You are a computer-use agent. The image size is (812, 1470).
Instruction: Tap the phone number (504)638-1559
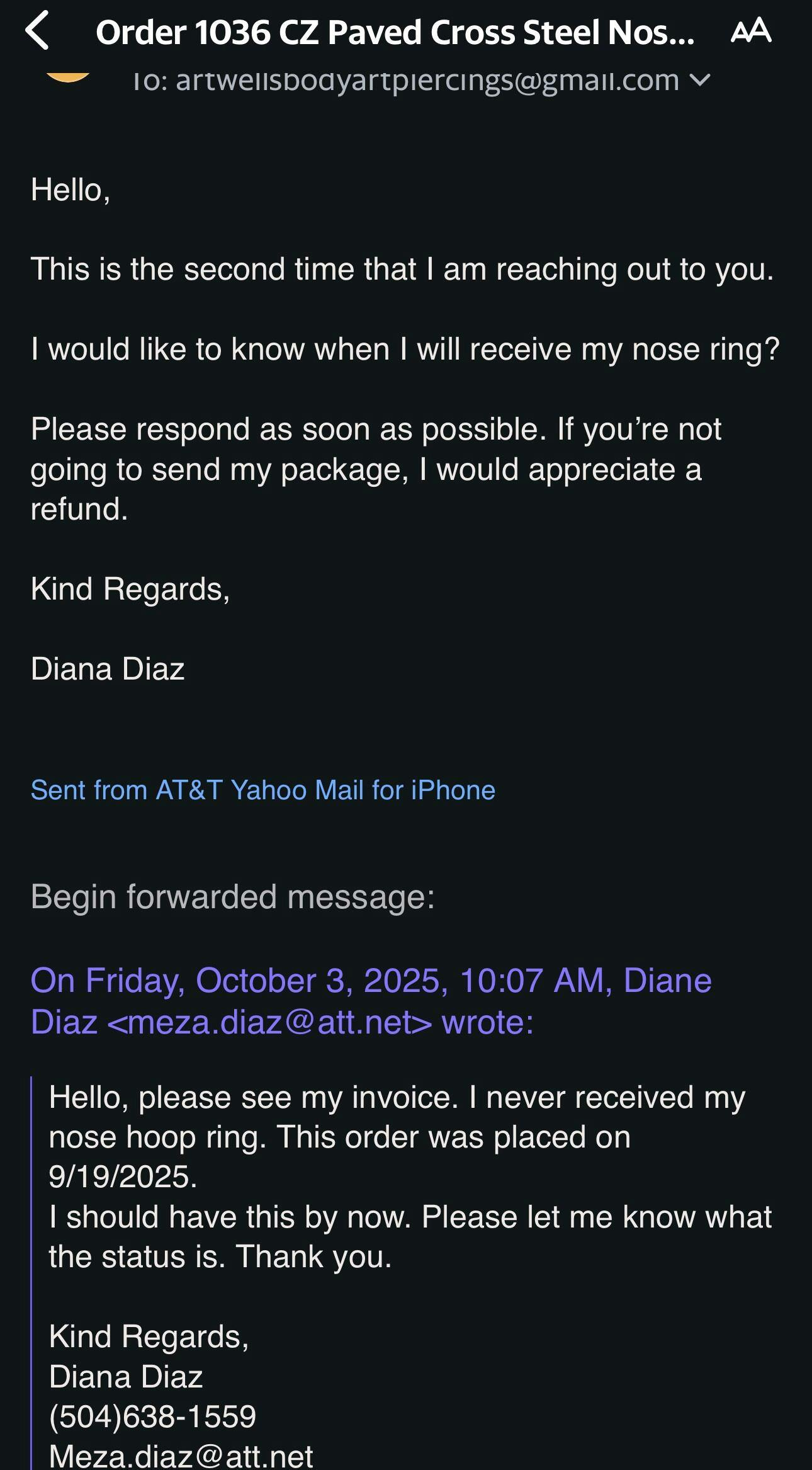[x=152, y=1416]
